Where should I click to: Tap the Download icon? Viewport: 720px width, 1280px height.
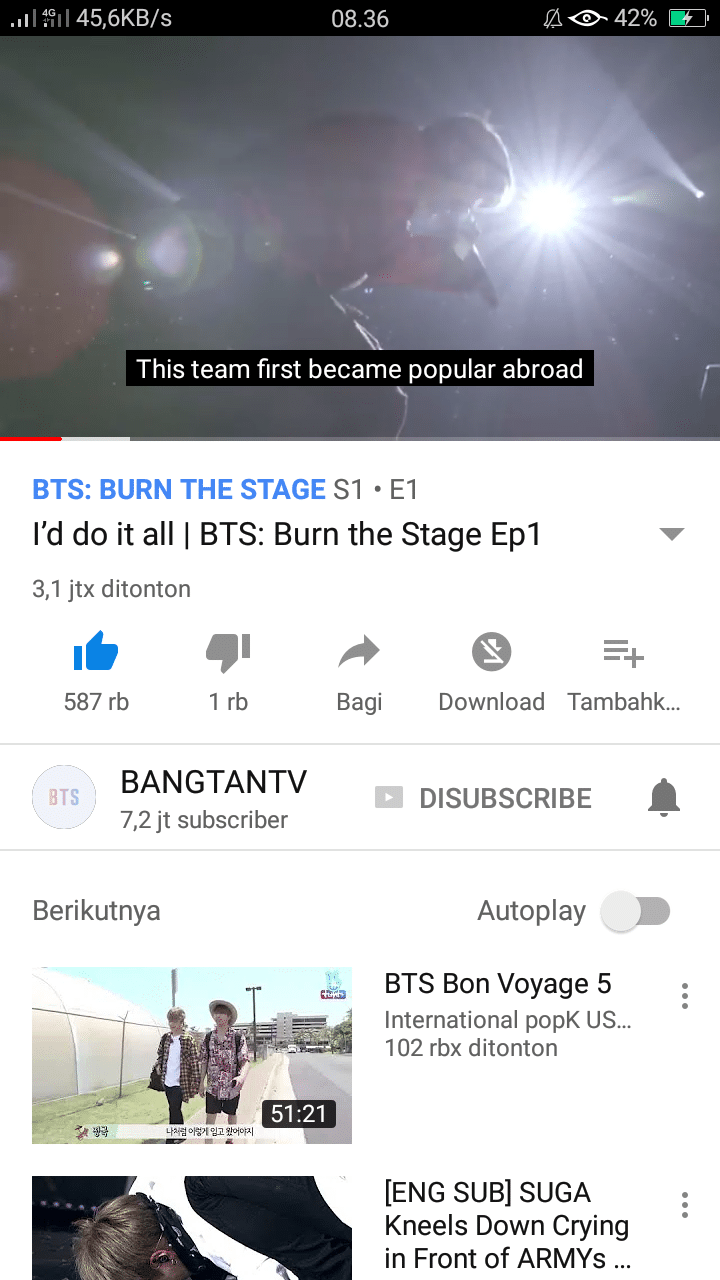(x=491, y=653)
